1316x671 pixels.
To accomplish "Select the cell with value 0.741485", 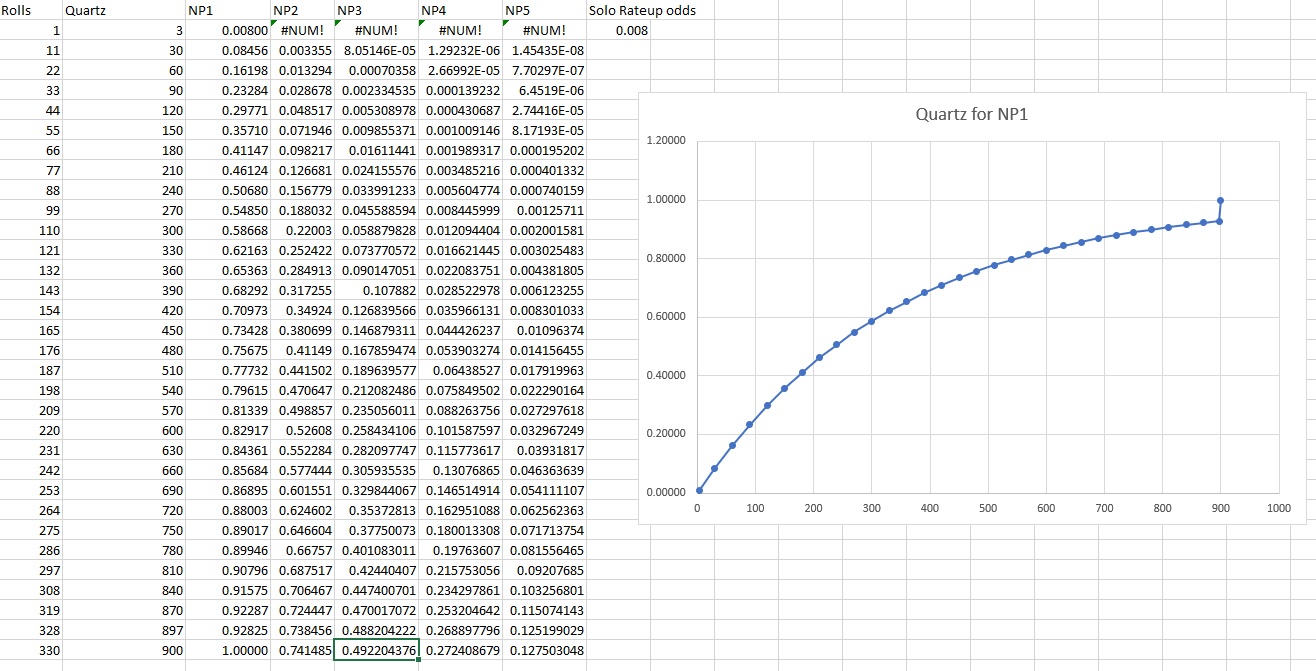I will (x=302, y=650).
